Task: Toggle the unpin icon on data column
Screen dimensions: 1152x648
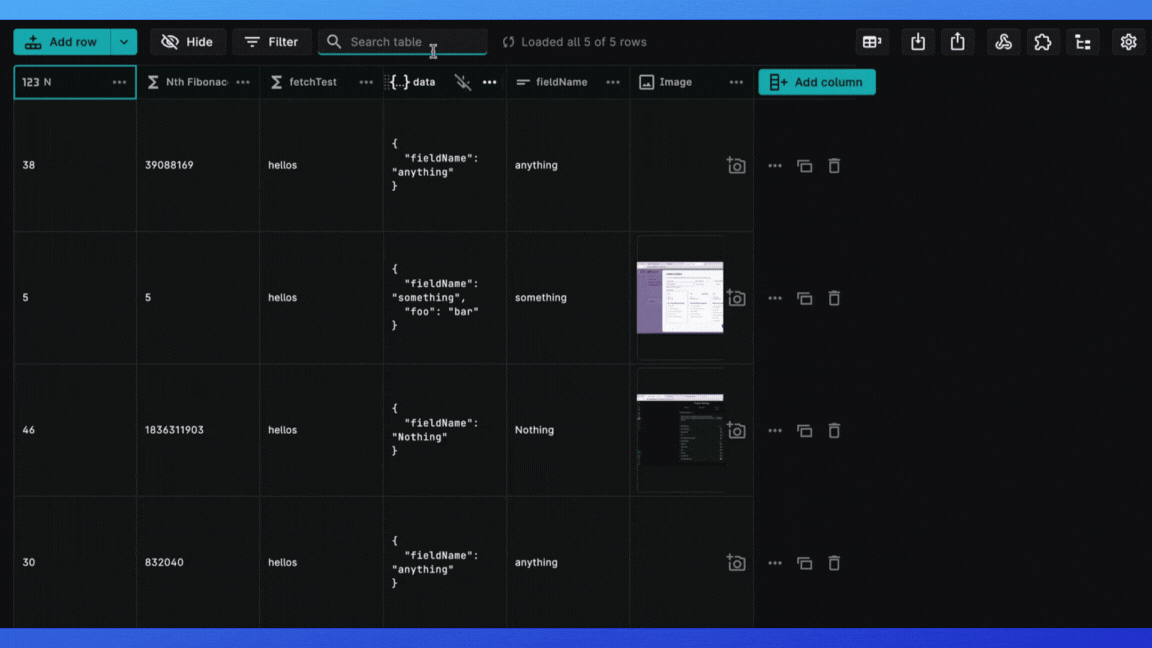Action: click(462, 82)
